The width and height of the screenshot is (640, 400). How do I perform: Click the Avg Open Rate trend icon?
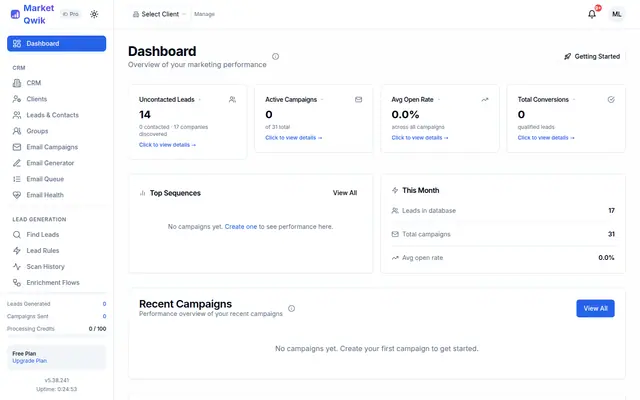[x=485, y=100]
